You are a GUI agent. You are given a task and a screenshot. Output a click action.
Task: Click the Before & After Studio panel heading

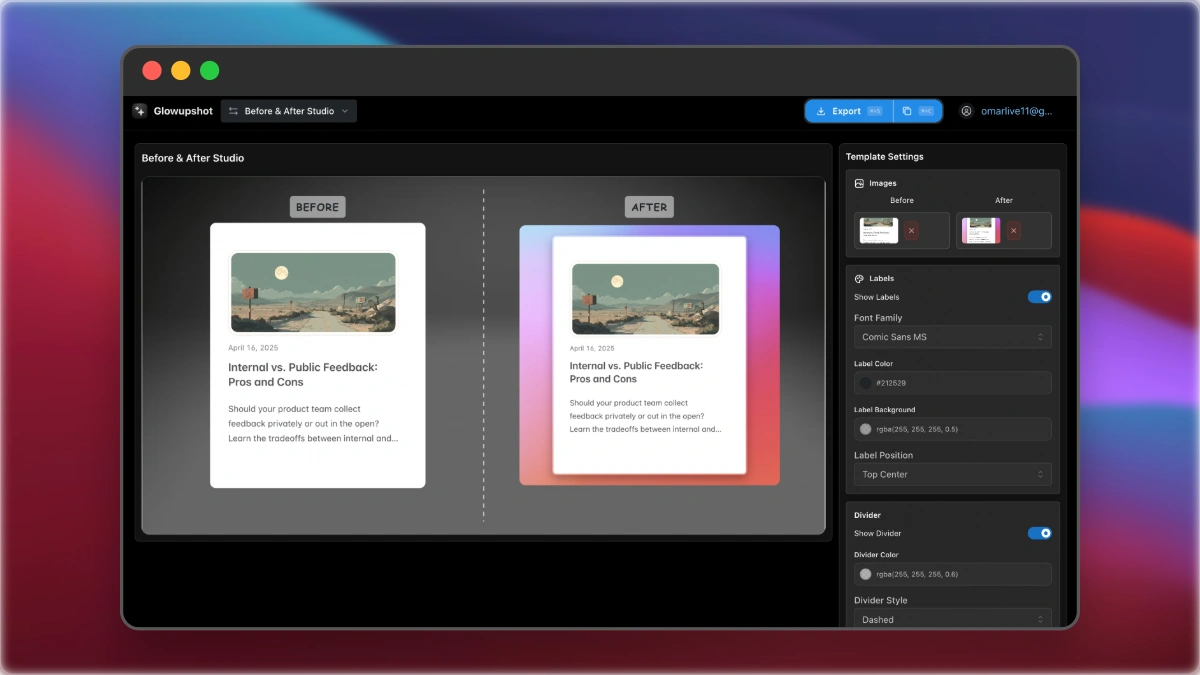(x=193, y=158)
